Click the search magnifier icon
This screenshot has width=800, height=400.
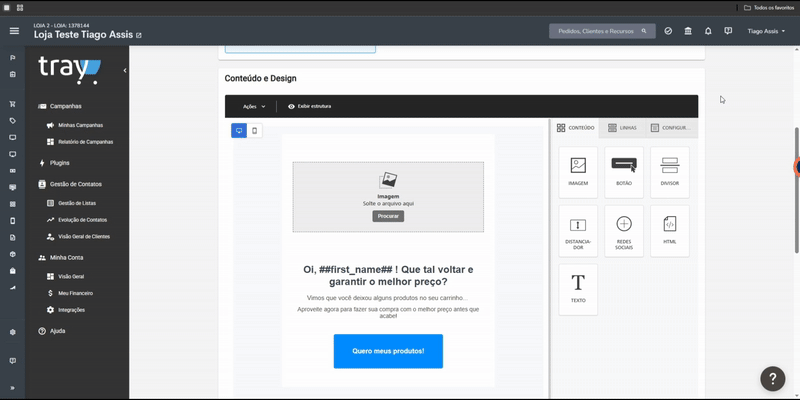click(x=644, y=31)
